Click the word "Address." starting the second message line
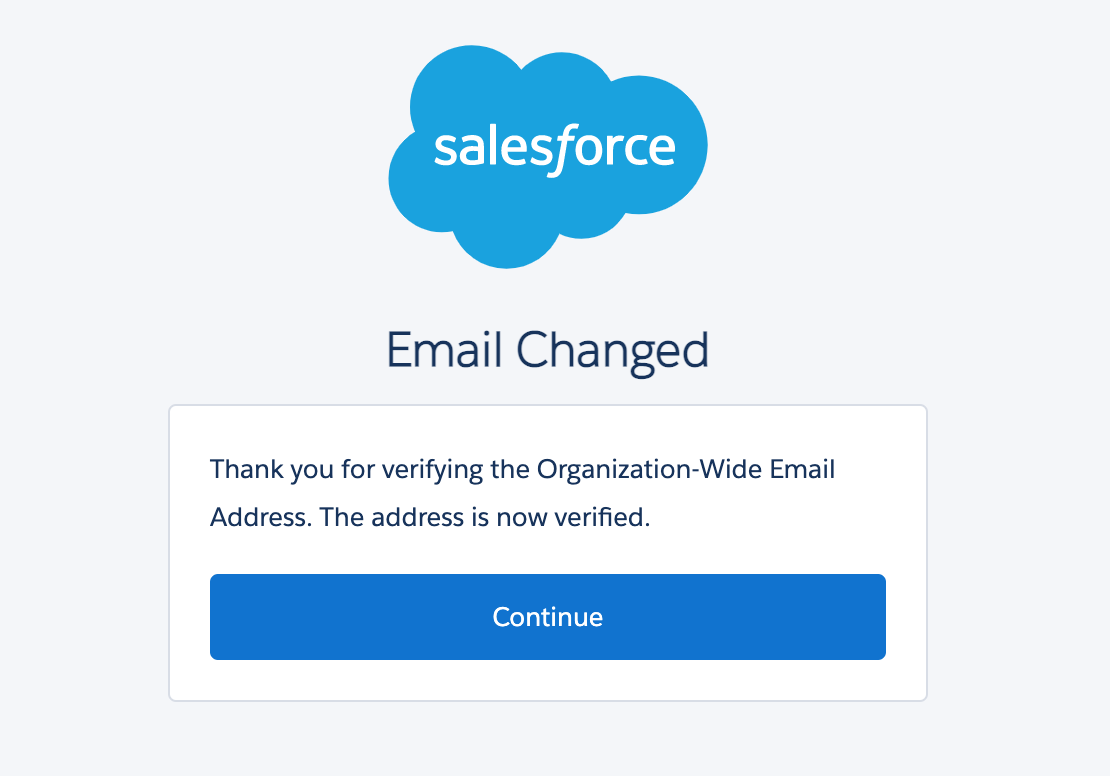 point(258,519)
